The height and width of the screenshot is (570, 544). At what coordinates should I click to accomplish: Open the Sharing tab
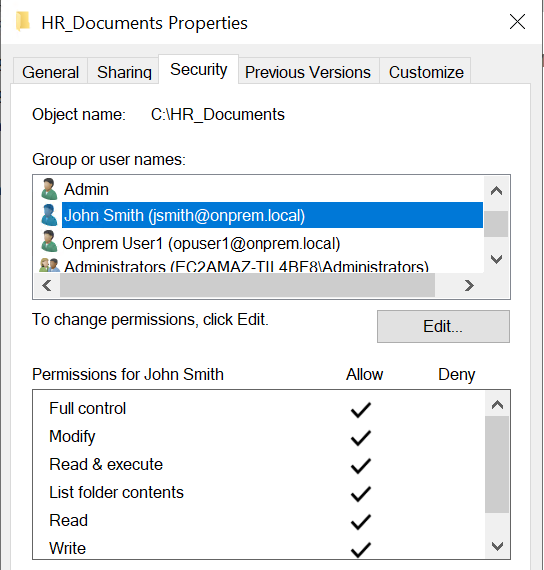click(124, 71)
